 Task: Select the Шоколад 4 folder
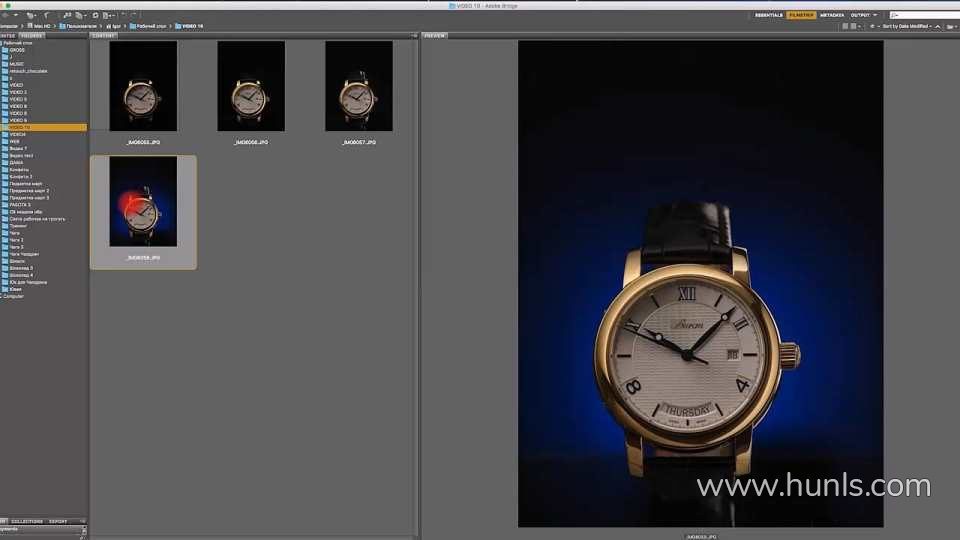pos(21,276)
